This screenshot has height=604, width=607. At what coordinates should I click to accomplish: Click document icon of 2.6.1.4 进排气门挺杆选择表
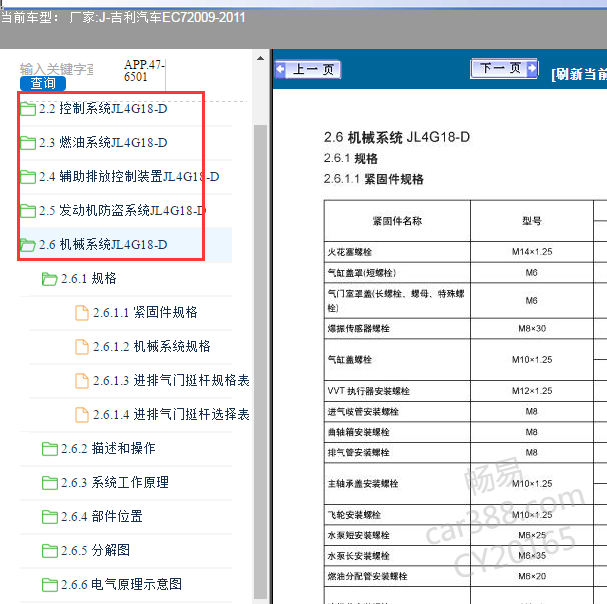(82, 415)
